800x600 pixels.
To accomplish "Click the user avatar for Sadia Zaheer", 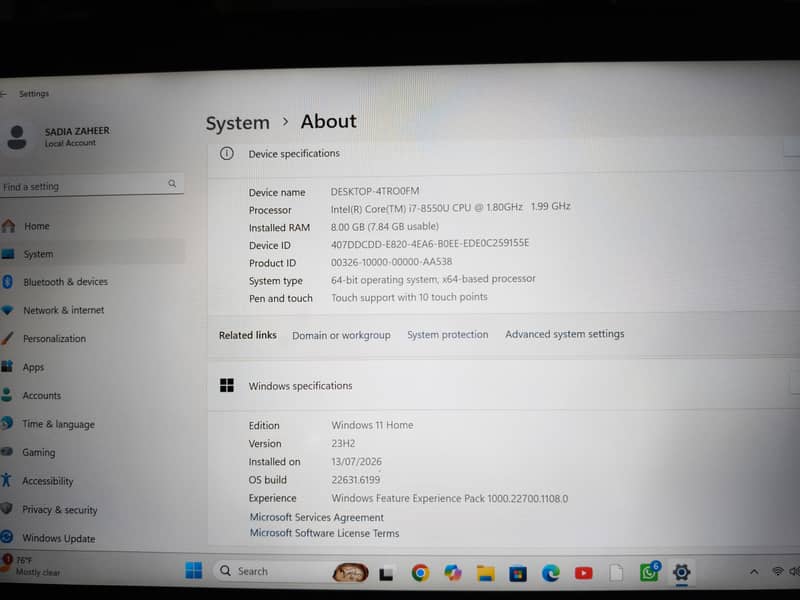I will coord(17,137).
